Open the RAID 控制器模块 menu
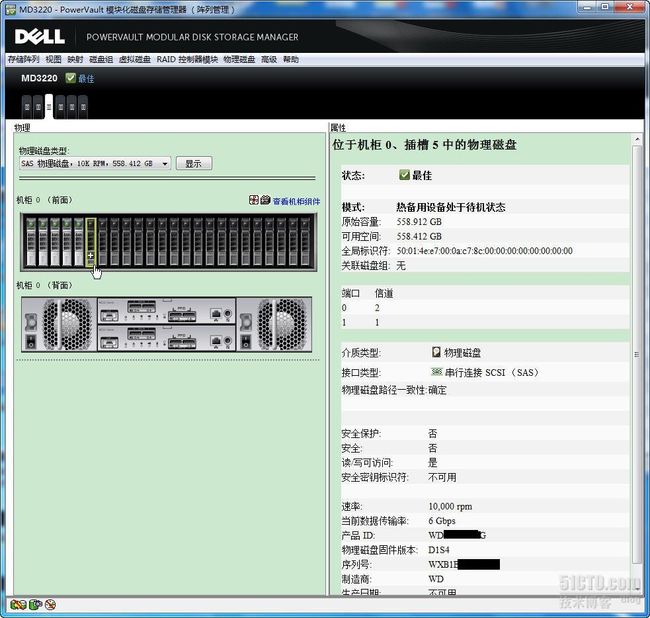Viewport: 650px width, 618px height. coord(187,59)
